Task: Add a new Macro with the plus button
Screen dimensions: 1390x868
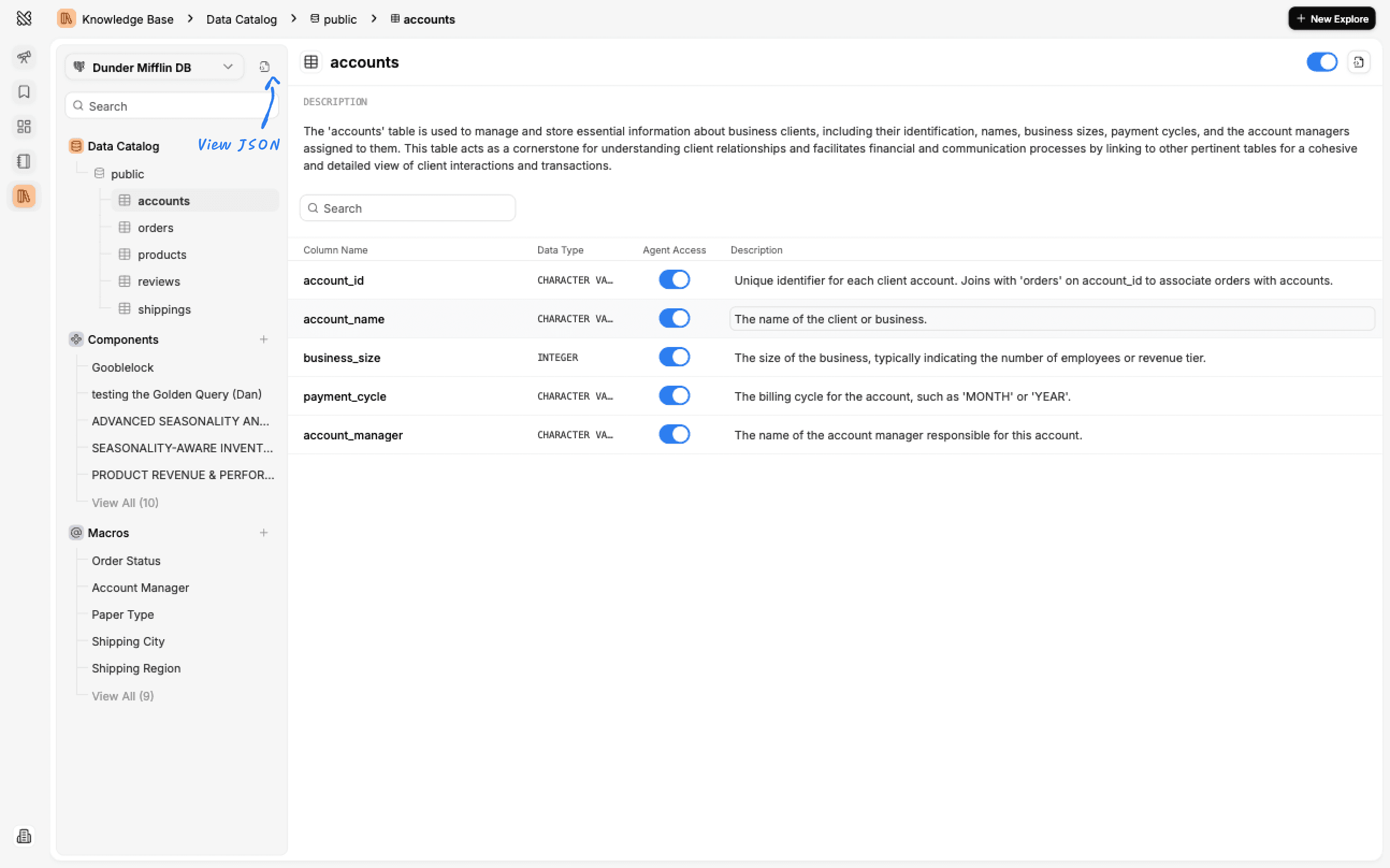Action: pos(263,532)
